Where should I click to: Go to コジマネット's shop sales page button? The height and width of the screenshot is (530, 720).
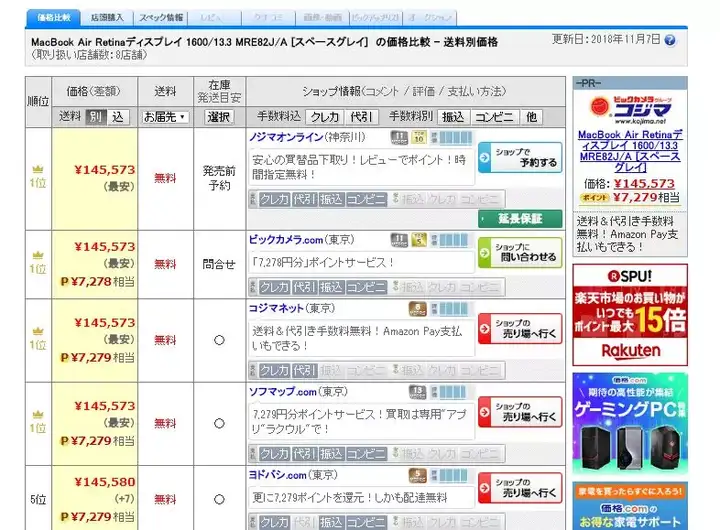[520, 328]
